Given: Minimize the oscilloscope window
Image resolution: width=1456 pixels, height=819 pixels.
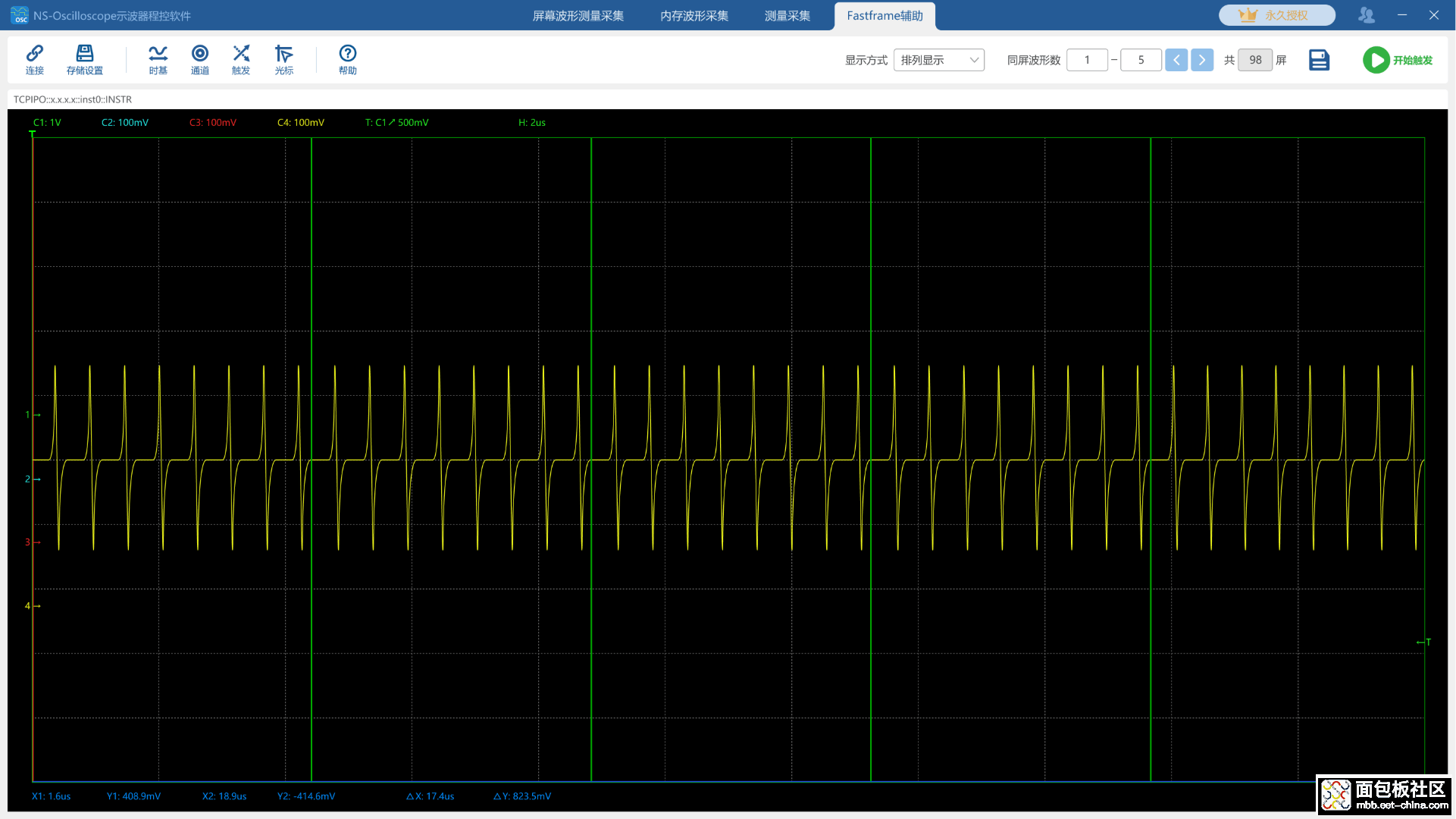Looking at the screenshot, I should [x=1402, y=15].
